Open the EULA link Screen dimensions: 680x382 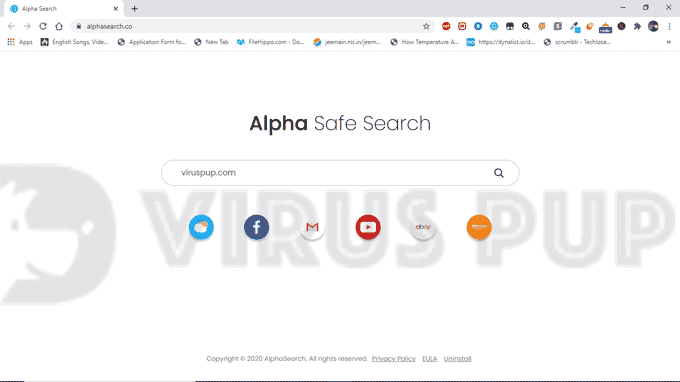[x=429, y=359]
